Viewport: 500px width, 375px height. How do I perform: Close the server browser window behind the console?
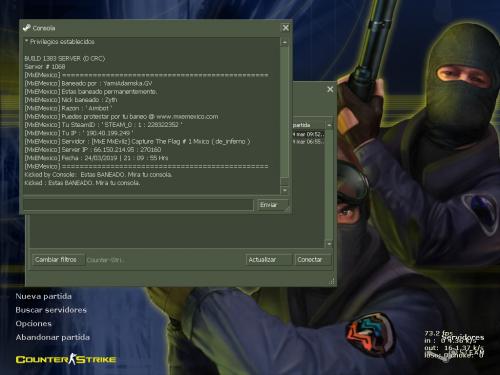330,89
